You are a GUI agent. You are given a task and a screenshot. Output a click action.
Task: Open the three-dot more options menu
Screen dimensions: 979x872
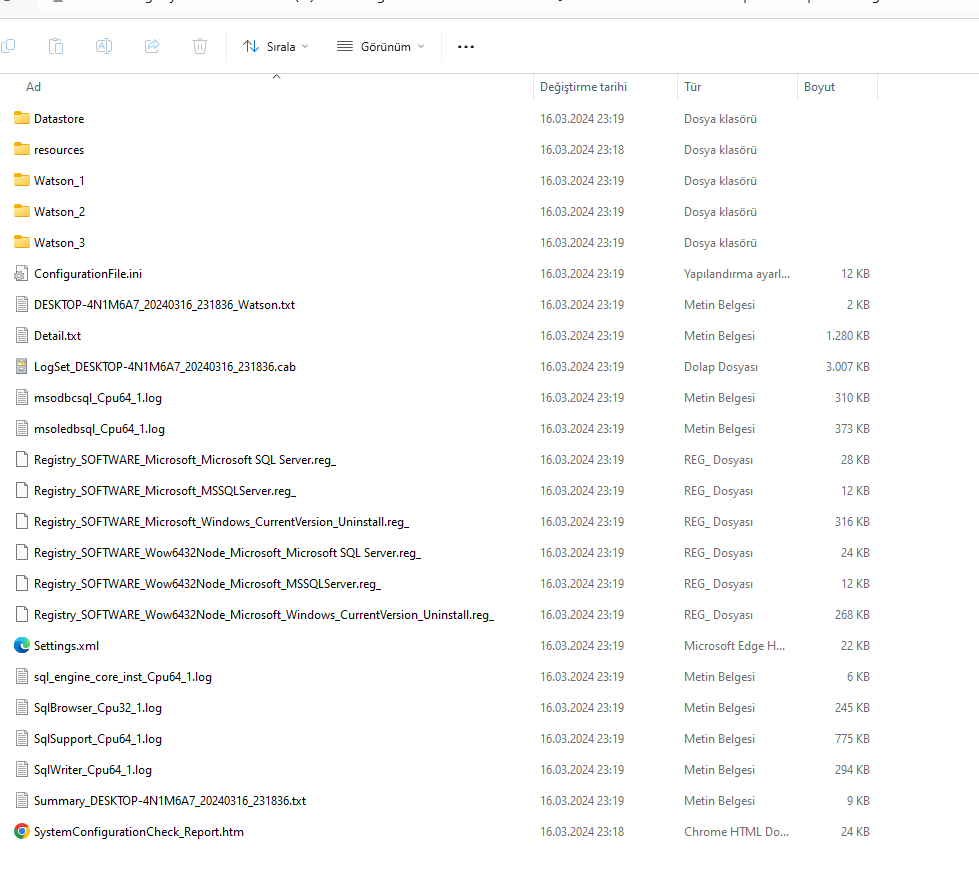pos(466,47)
